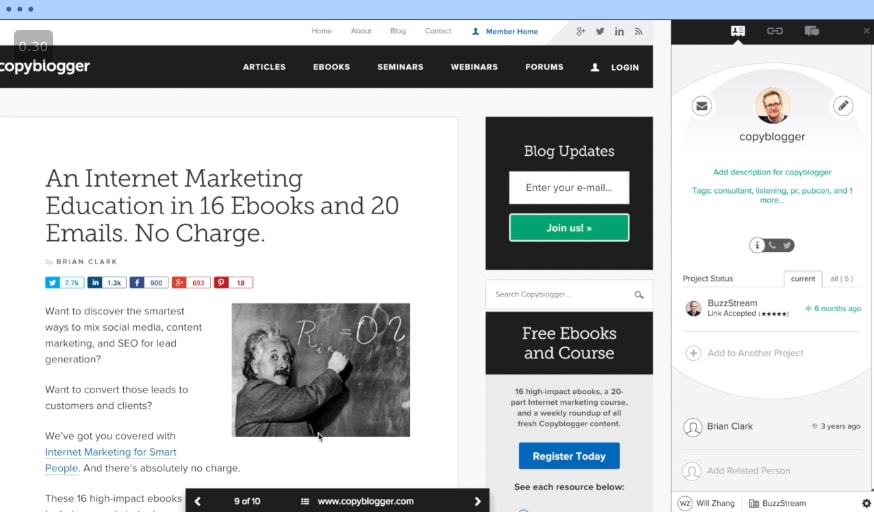Click the pencil edit icon beside the avatar

click(x=843, y=105)
